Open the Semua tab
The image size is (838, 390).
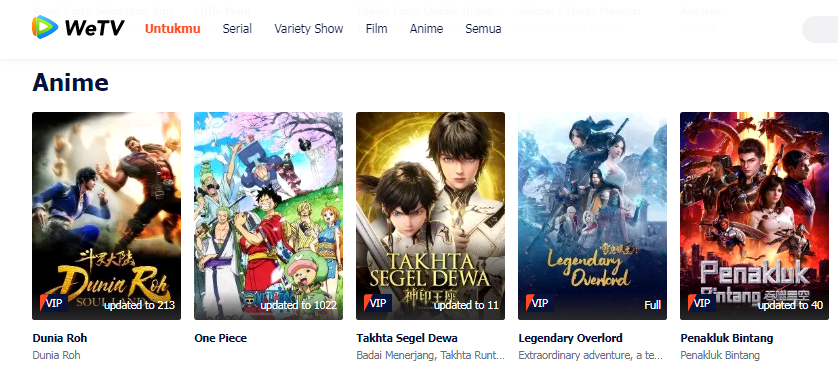pos(483,29)
